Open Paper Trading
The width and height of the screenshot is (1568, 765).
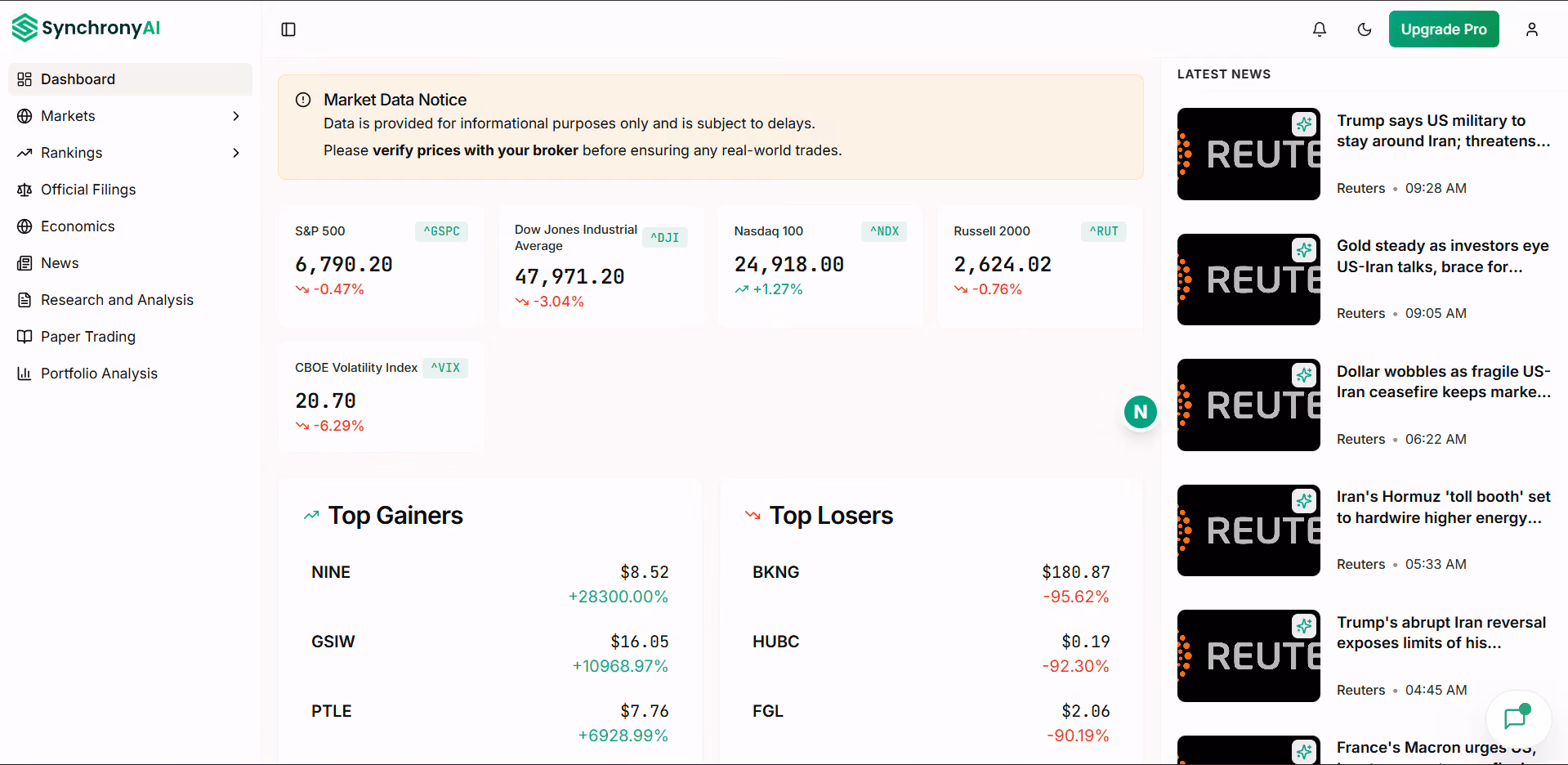coord(130,337)
